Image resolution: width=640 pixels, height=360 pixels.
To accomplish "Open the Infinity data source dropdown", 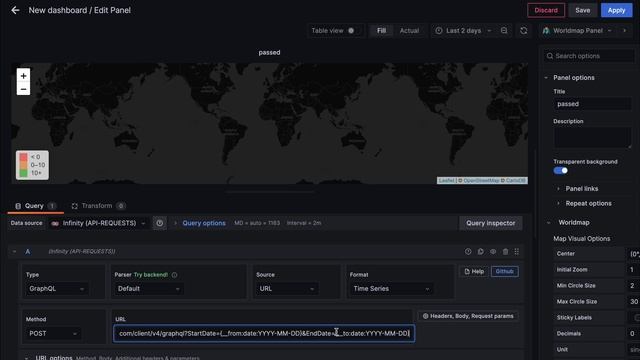I will click(98, 223).
